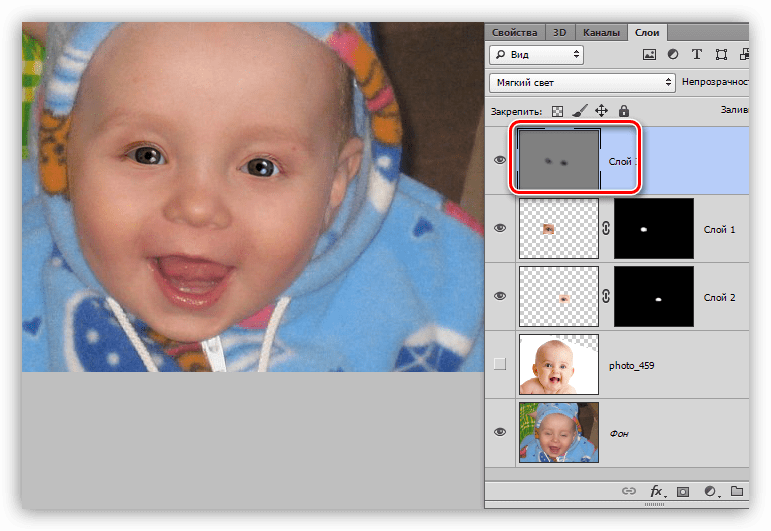
Task: Select the Слой 1 layer name
Action: click(719, 229)
